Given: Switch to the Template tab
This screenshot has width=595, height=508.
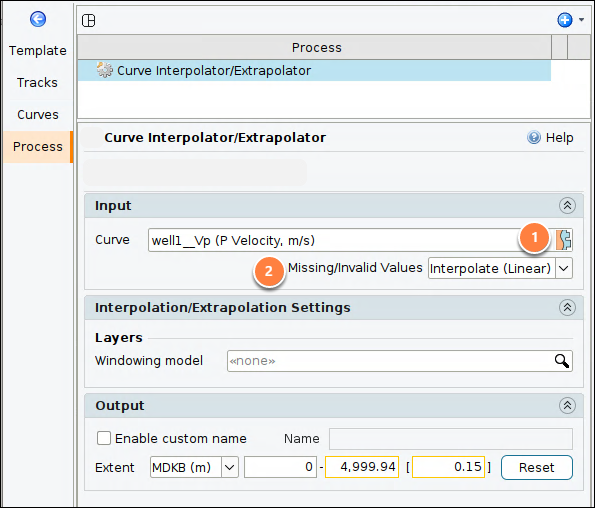Looking at the screenshot, I should (38, 50).
